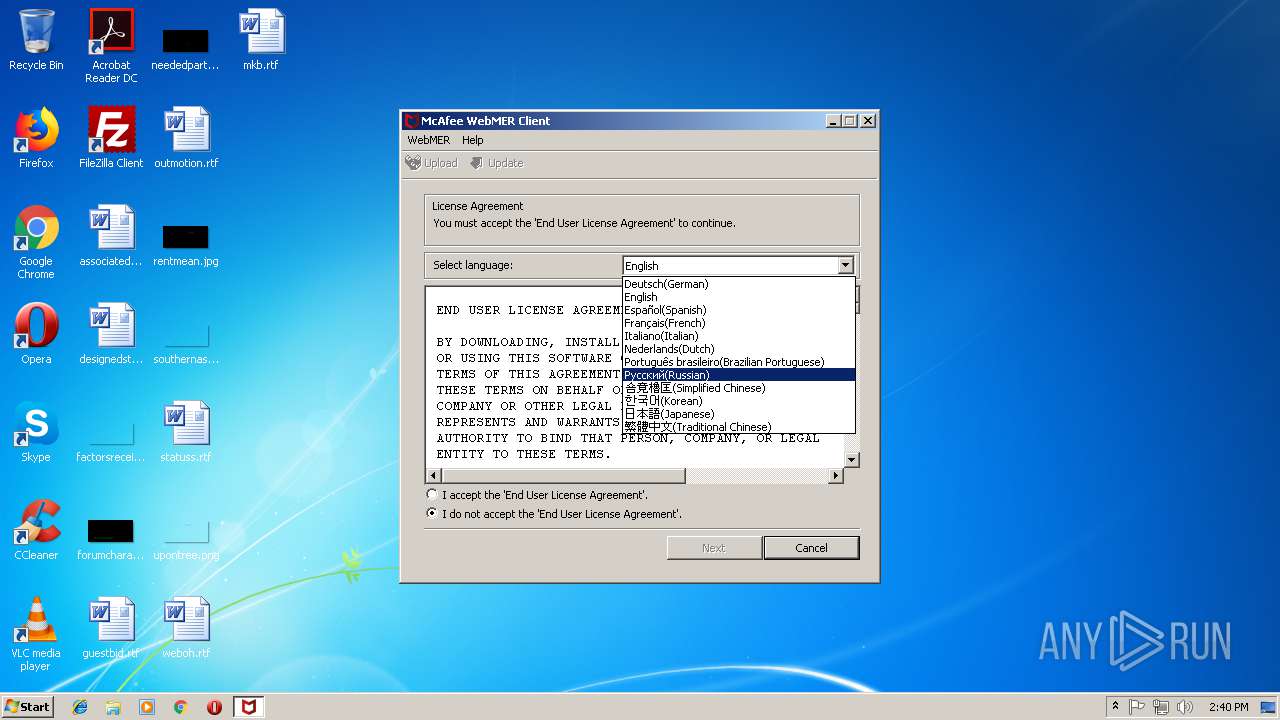Open network status tray icon

point(1161,707)
